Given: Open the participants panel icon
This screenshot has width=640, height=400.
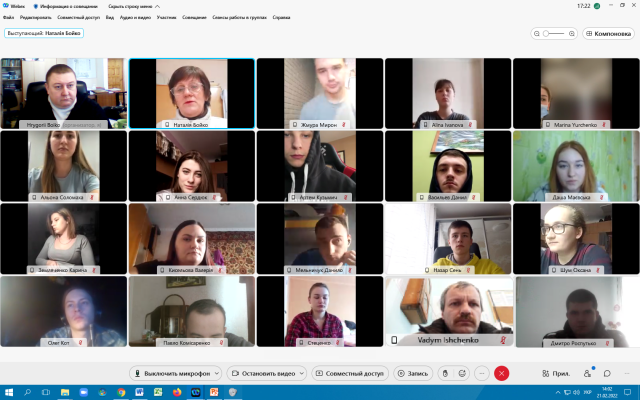Looking at the screenshot, I should click(x=587, y=373).
